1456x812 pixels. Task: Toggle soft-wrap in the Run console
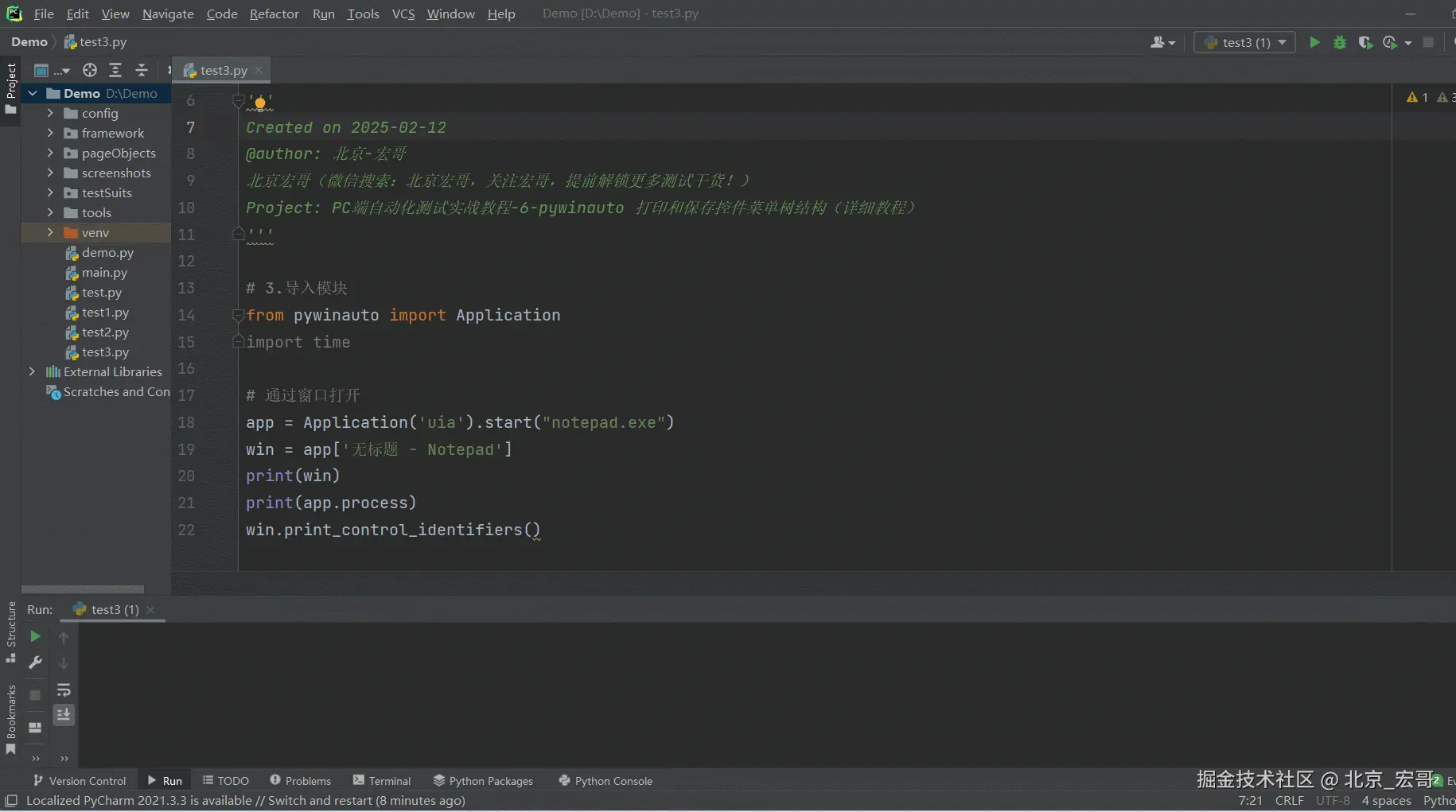[x=64, y=690]
